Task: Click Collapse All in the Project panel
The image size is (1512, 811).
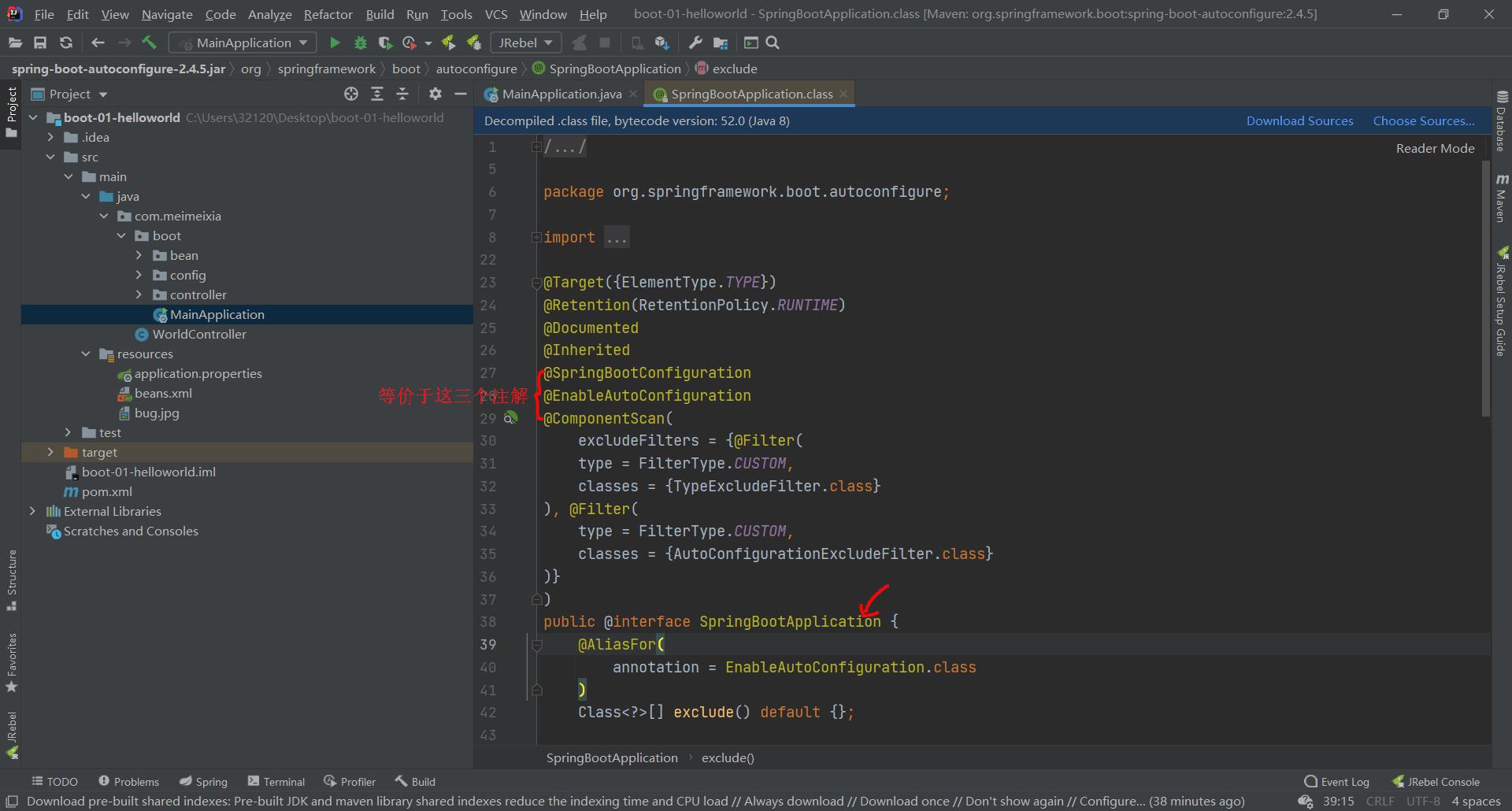Action: pyautogui.click(x=402, y=94)
